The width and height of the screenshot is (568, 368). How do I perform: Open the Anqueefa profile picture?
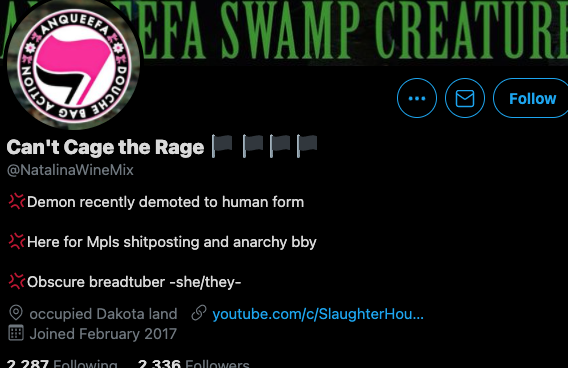coord(74,65)
